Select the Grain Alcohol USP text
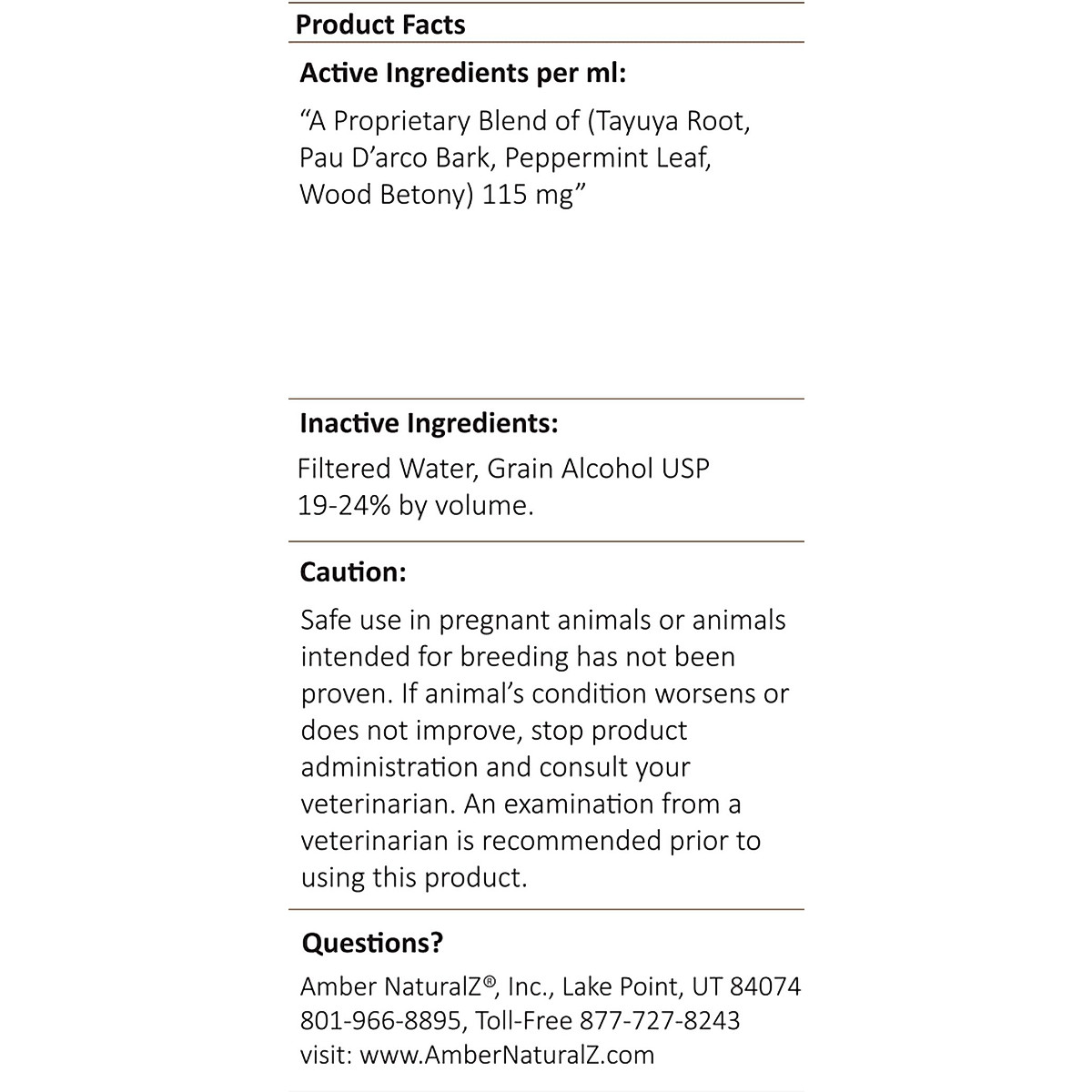 point(598,469)
